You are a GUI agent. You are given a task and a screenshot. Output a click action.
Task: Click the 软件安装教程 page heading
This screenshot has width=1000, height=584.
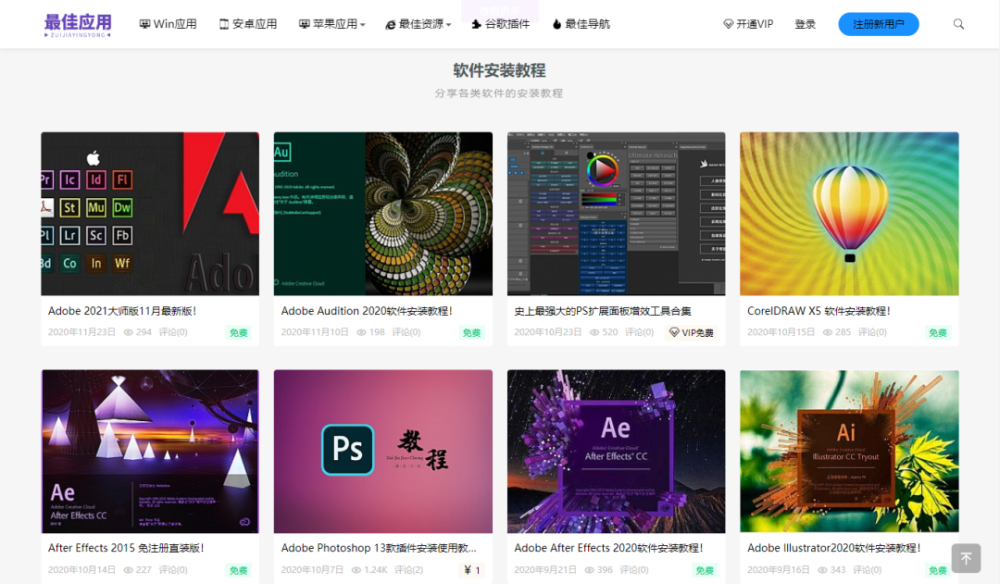(x=499, y=70)
